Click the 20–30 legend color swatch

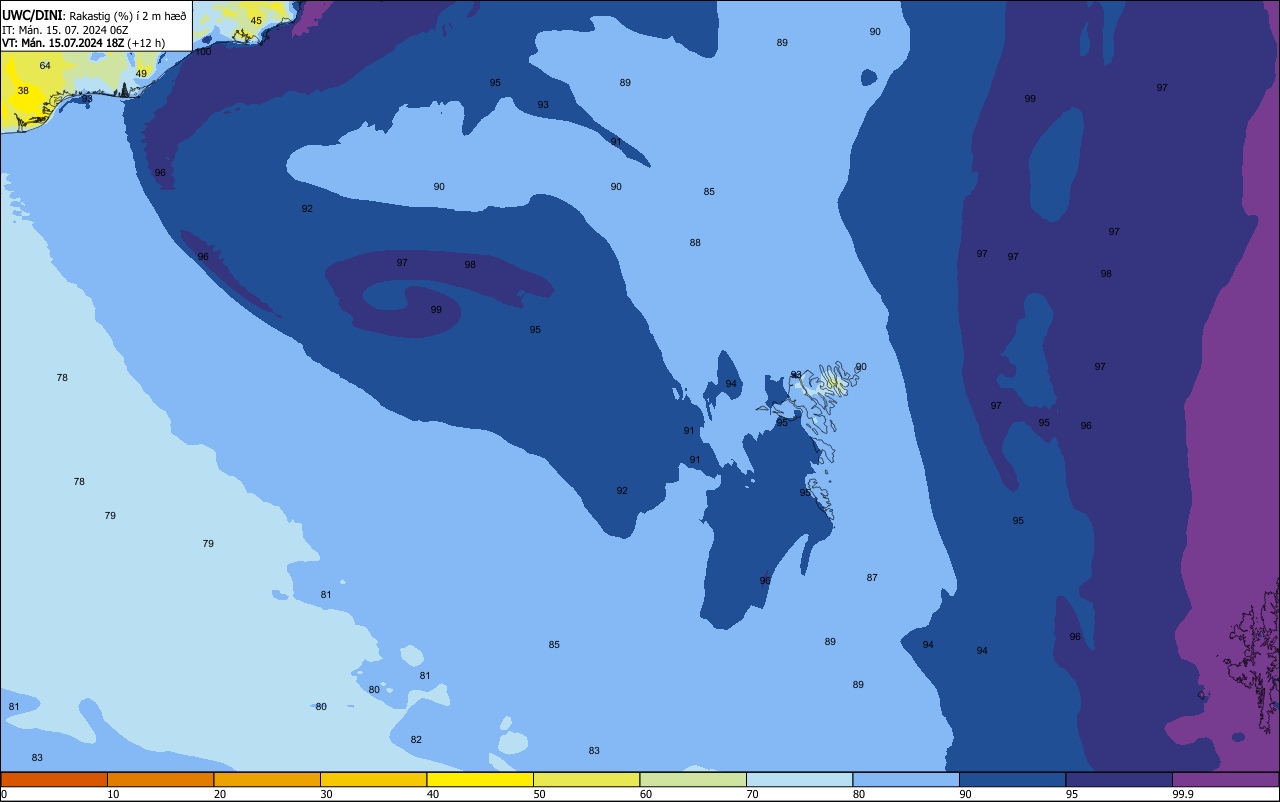(x=267, y=779)
